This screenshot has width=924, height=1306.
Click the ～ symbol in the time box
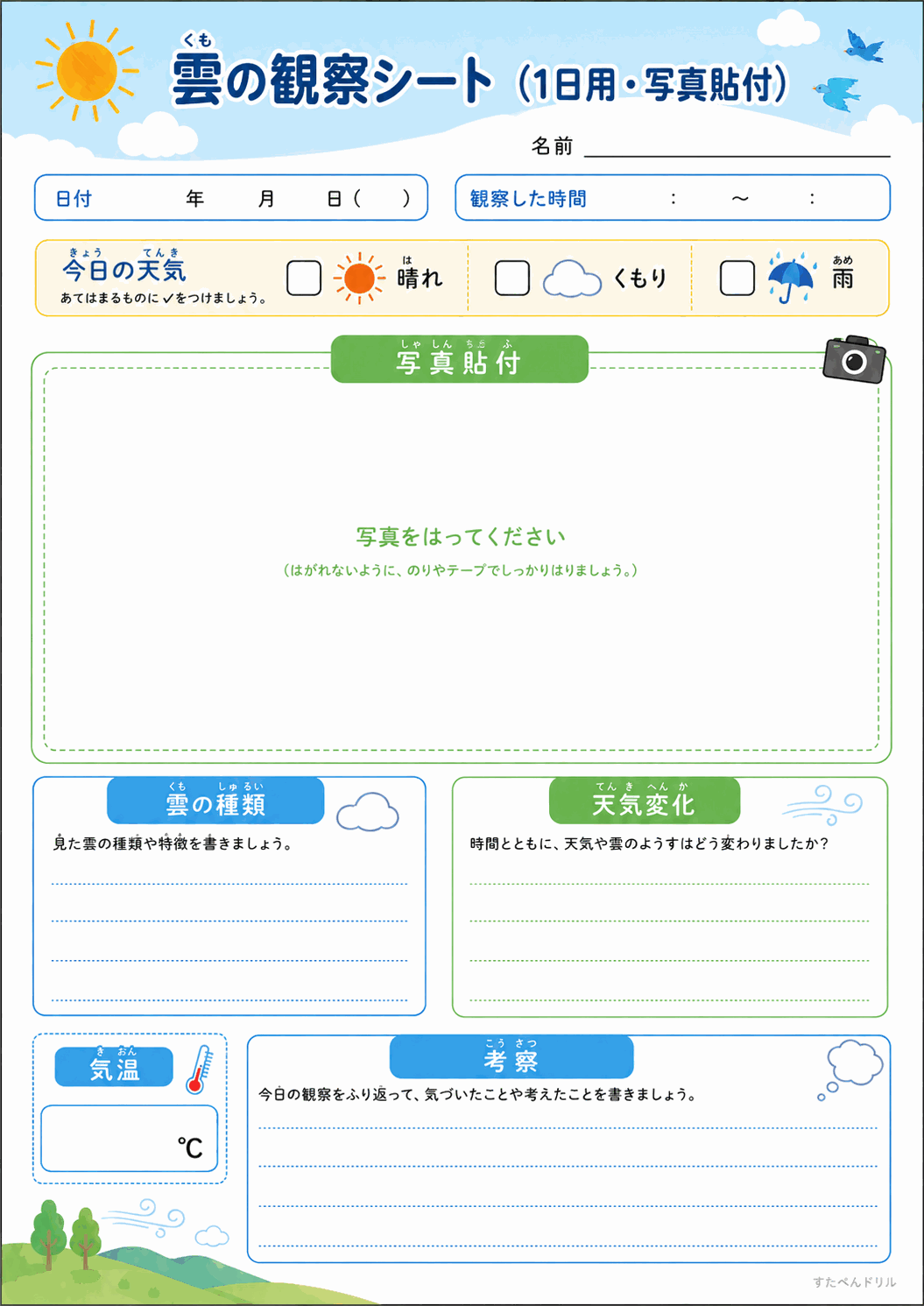coord(741,199)
